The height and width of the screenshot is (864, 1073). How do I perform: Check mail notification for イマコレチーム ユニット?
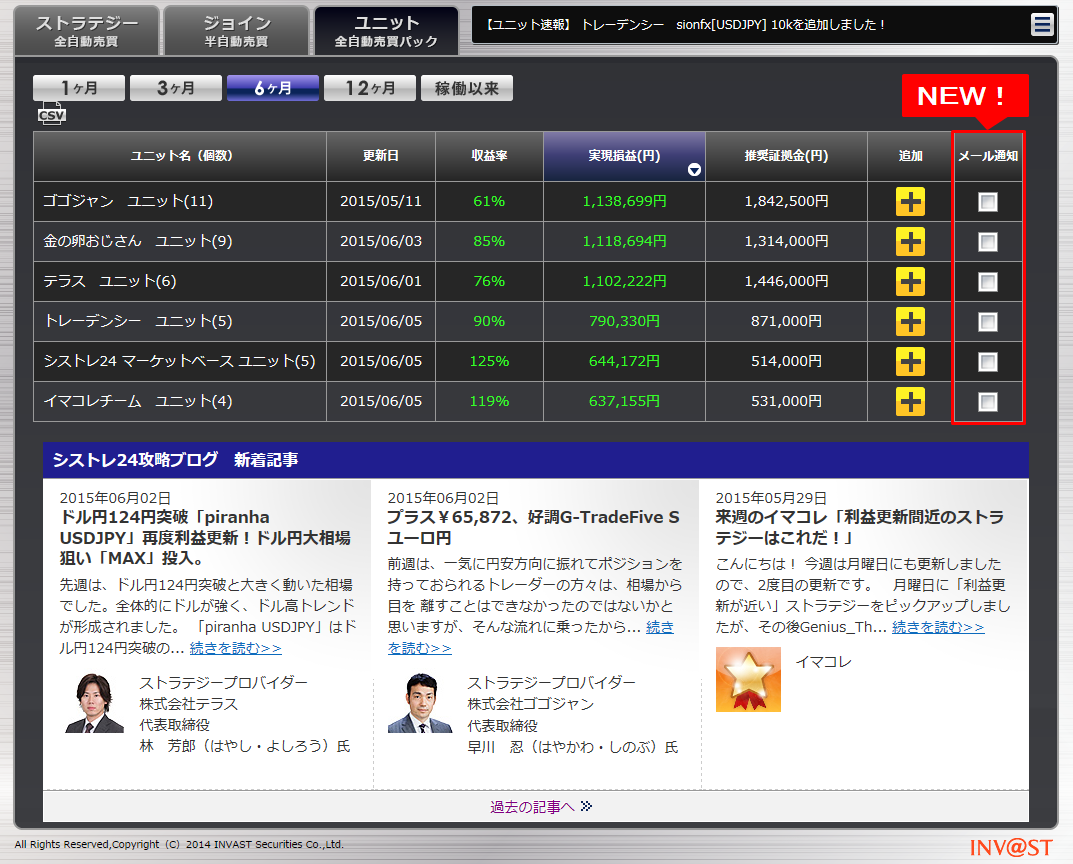coord(987,402)
